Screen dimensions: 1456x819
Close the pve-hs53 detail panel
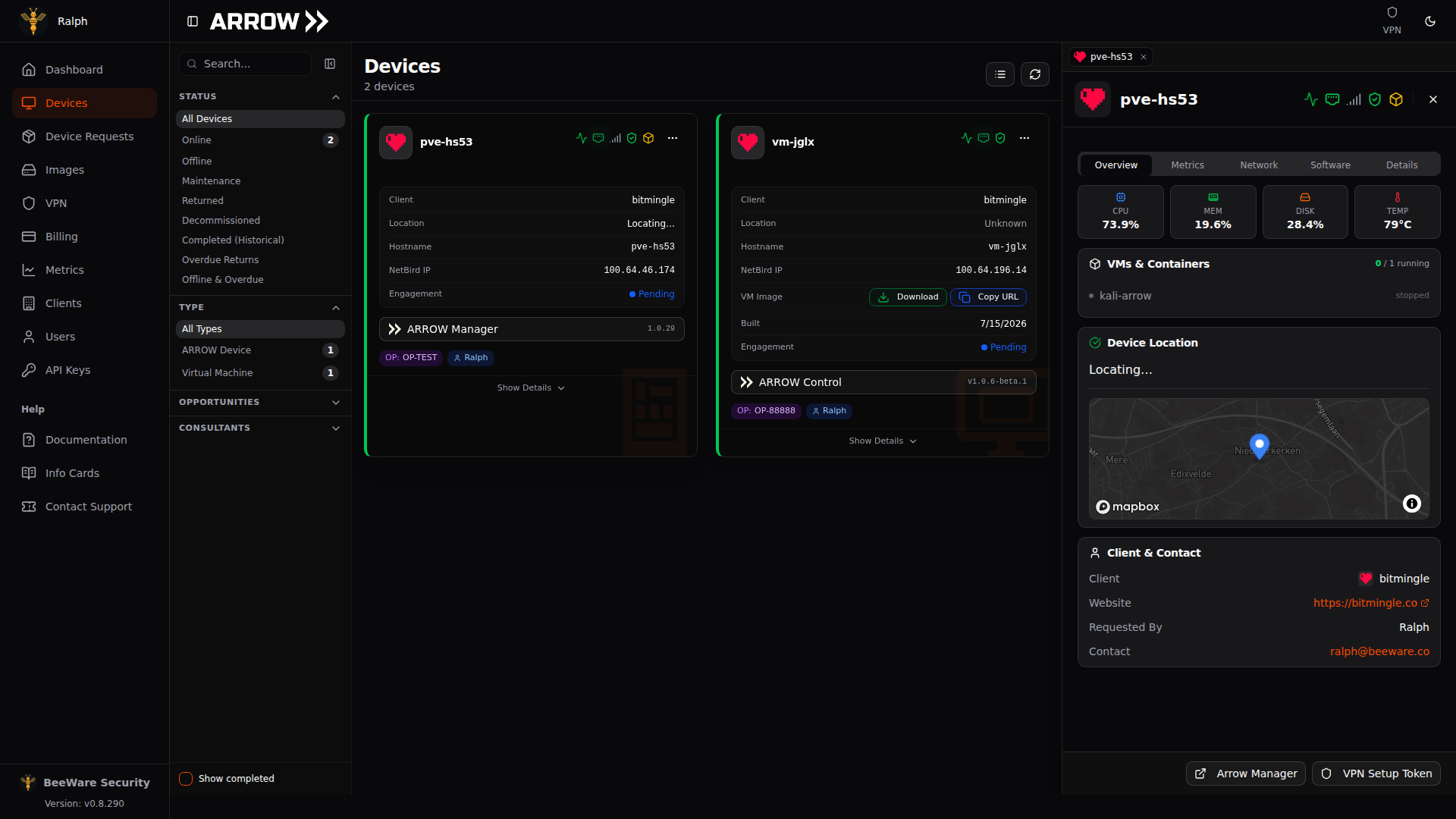(1433, 99)
